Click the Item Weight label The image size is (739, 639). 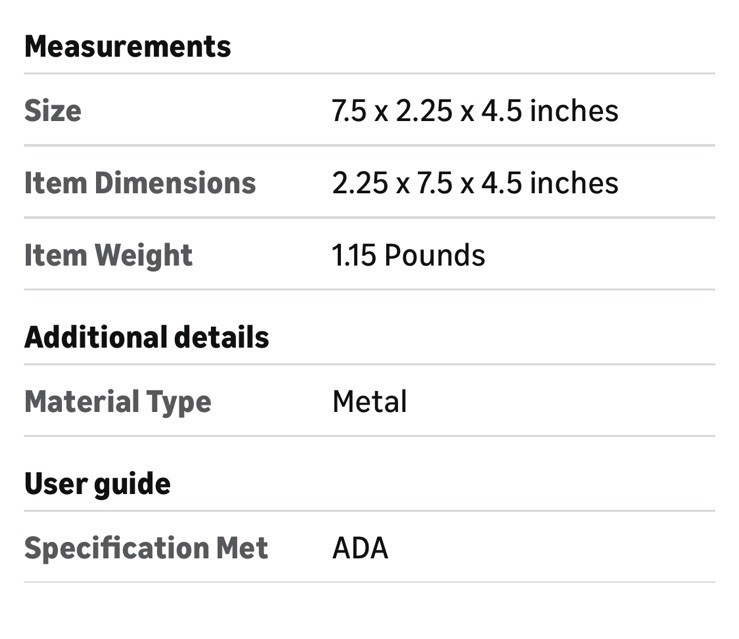click(108, 255)
